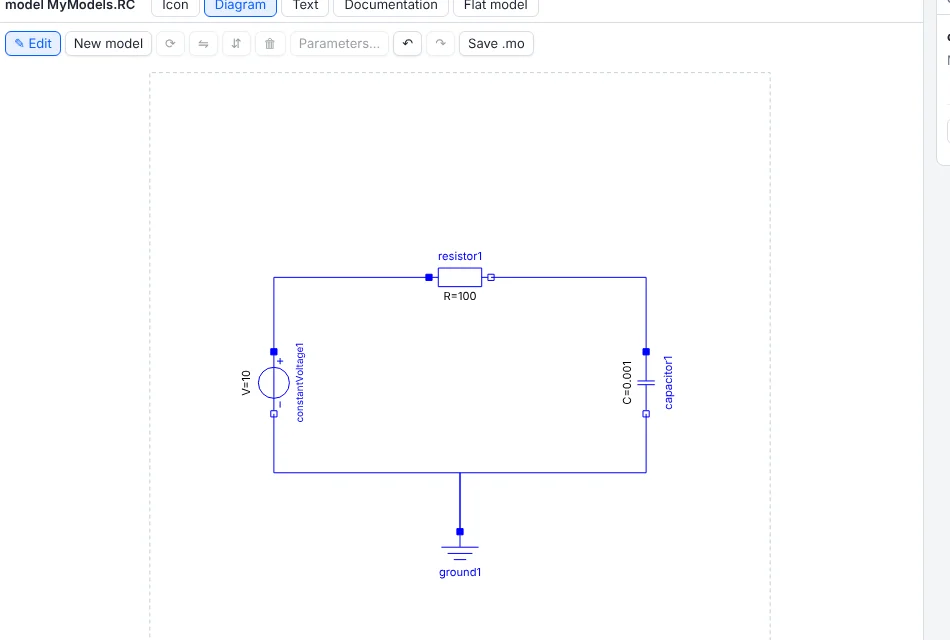Viewport: 950px width, 640px height.
Task: Click the model MyModels.RC title
Action: coord(70,5)
